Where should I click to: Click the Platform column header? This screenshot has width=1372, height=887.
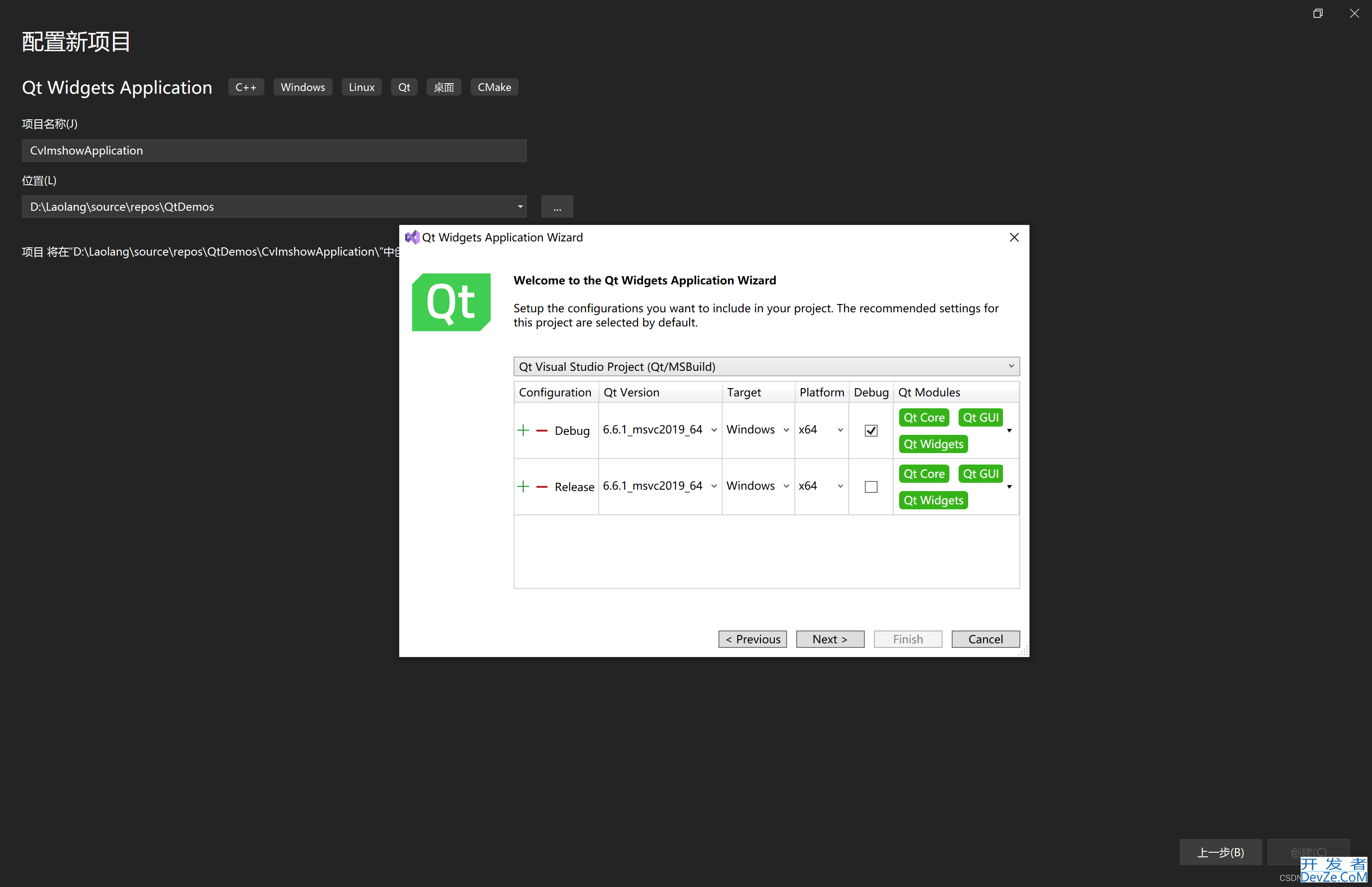pos(821,392)
